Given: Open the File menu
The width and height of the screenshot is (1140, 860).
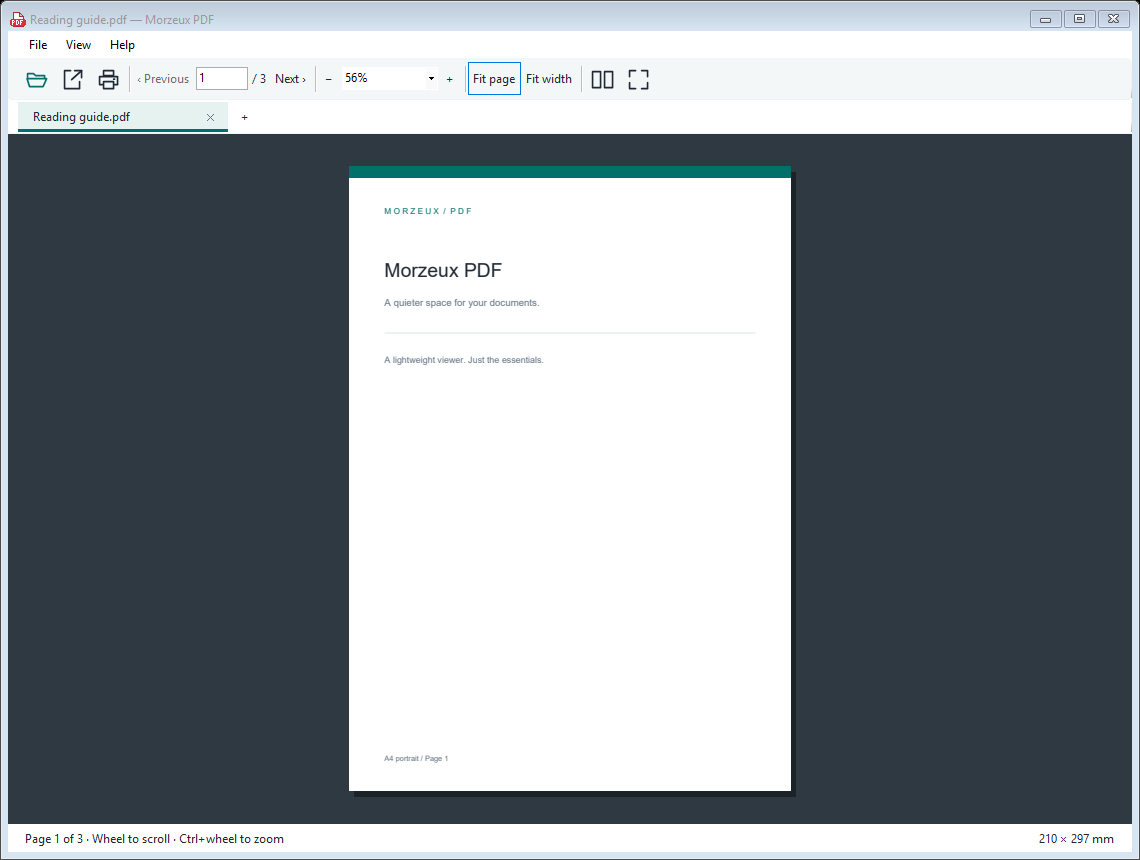Looking at the screenshot, I should 38,45.
